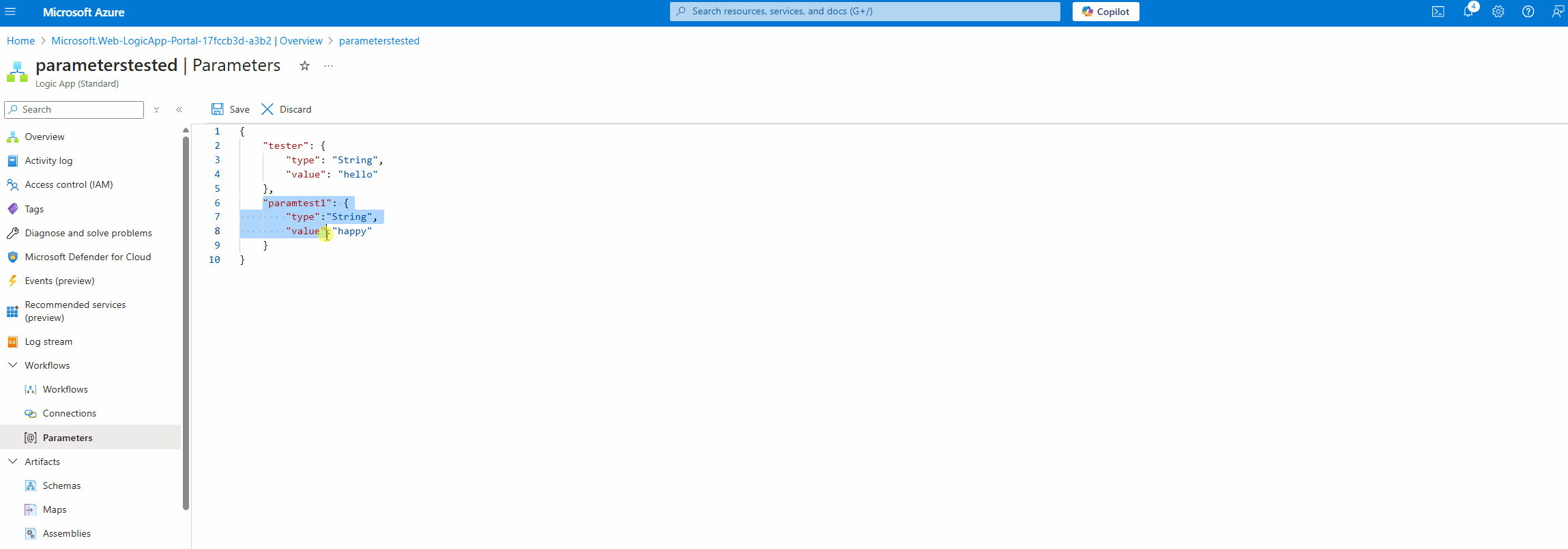1568x549 pixels.
Task: Click line number 10 in the editor gutter
Action: coord(214,259)
